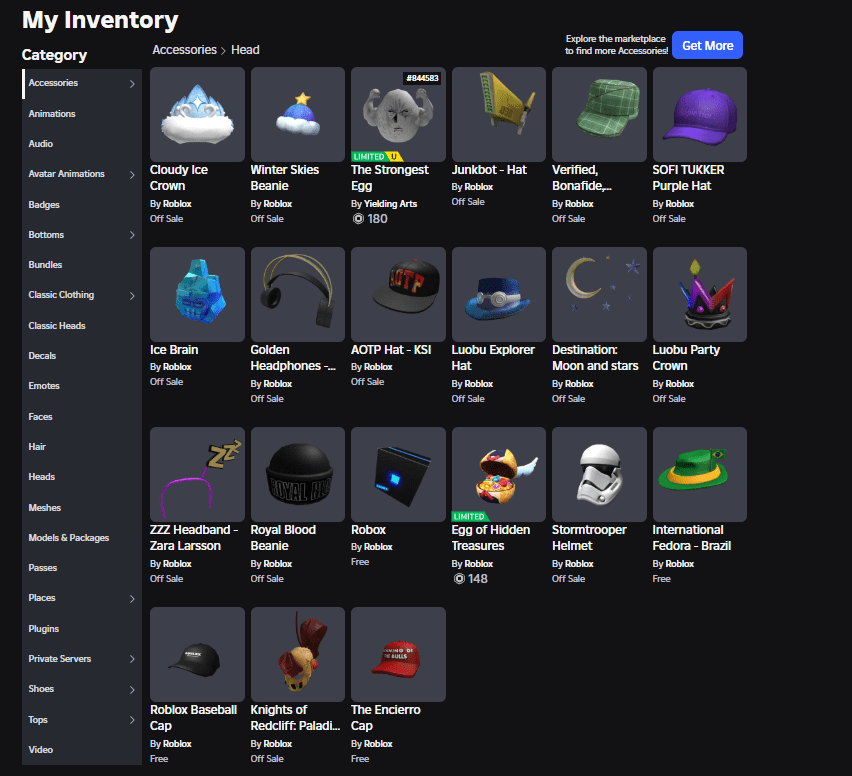Click the Robux icon next to 148
The image size is (852, 776).
pyautogui.click(x=459, y=579)
